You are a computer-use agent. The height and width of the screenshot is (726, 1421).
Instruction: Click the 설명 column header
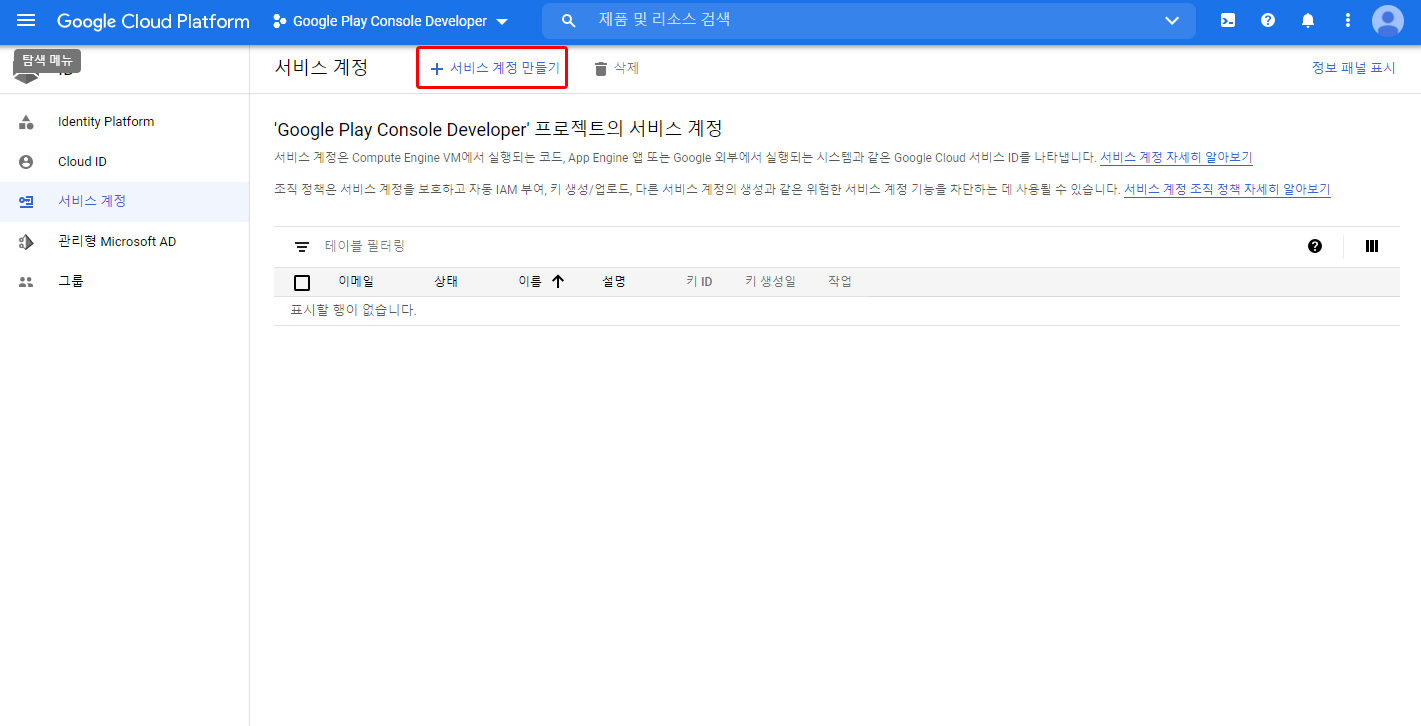(614, 282)
